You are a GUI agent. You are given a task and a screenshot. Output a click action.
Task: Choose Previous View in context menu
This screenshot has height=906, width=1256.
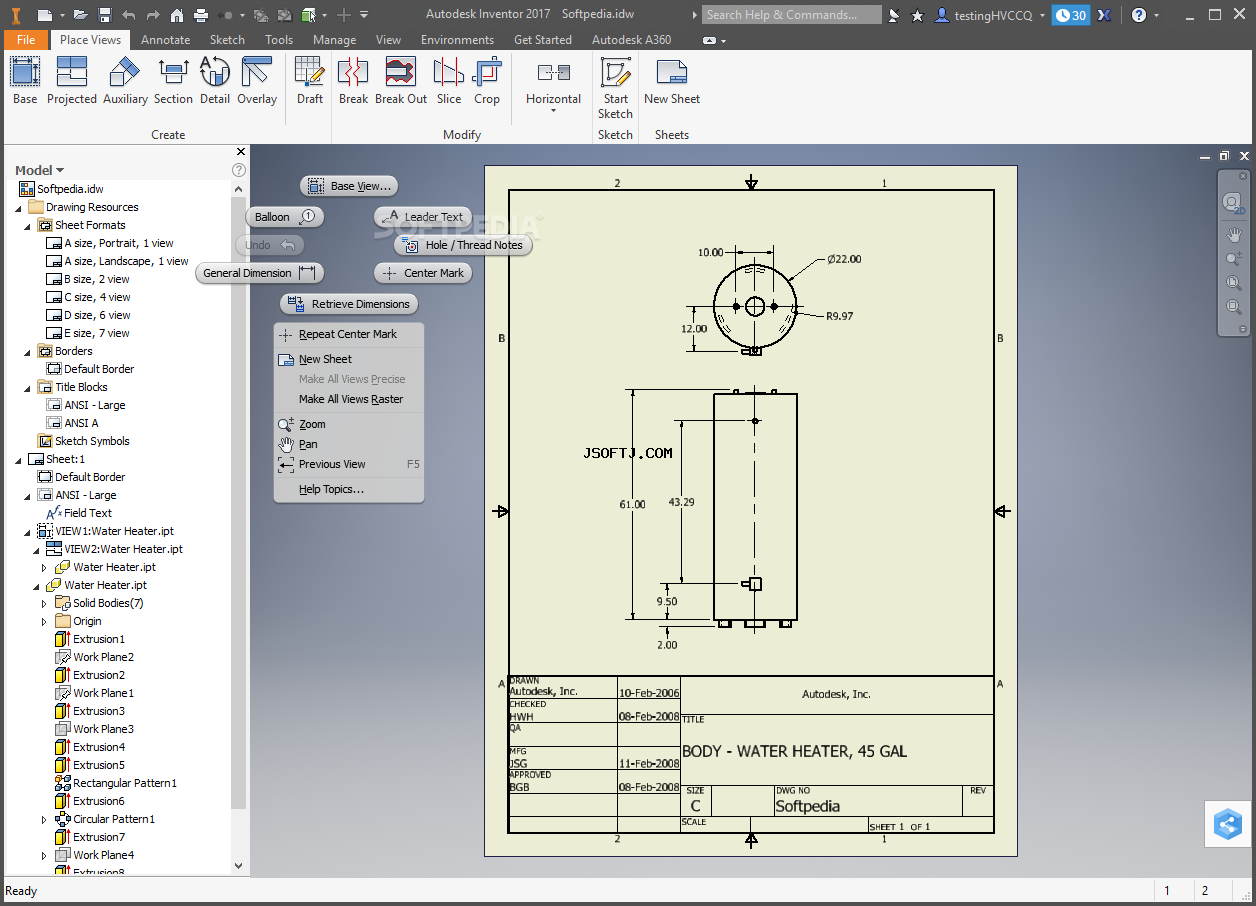[x=348, y=464]
